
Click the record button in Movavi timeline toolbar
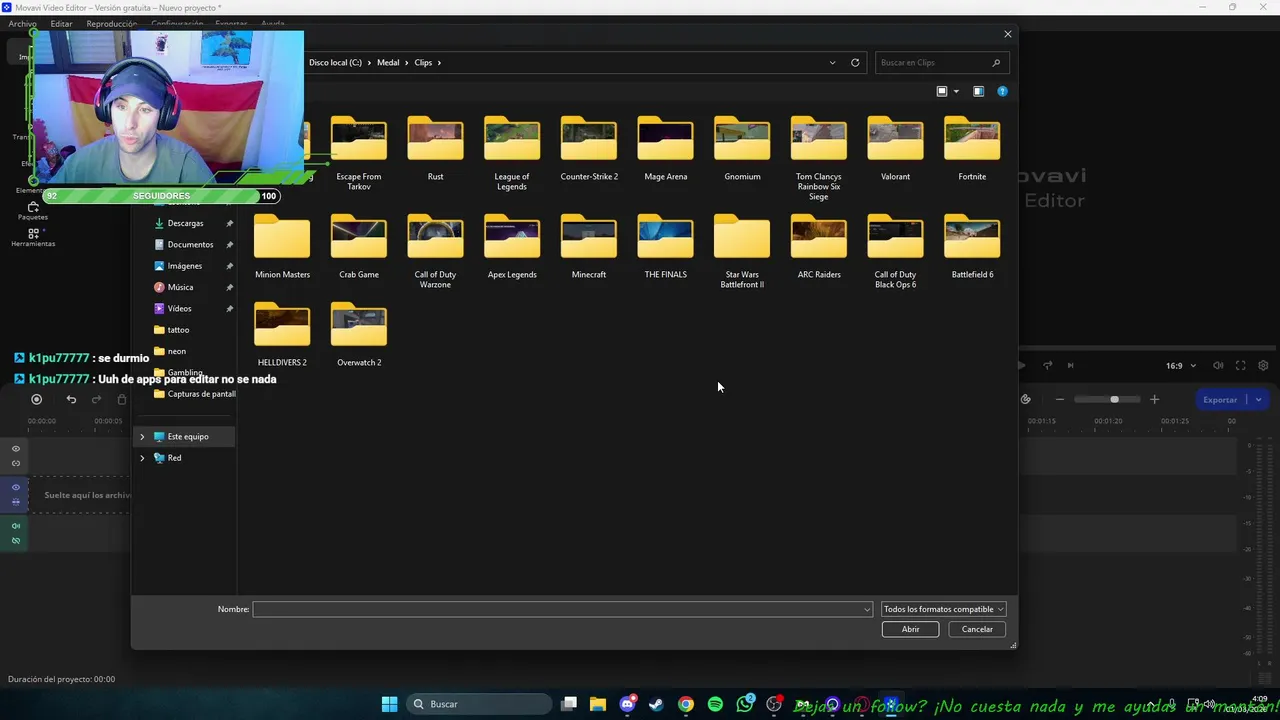point(37,399)
